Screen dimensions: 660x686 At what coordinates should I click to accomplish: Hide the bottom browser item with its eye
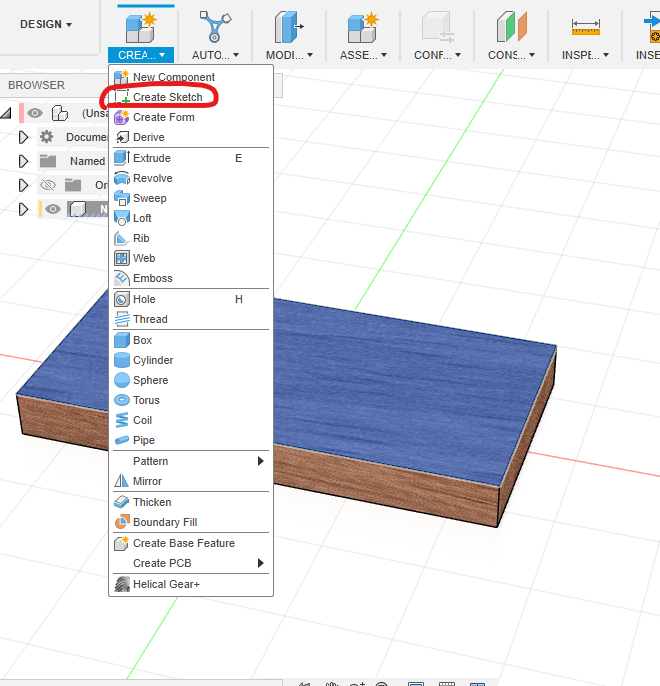click(53, 209)
